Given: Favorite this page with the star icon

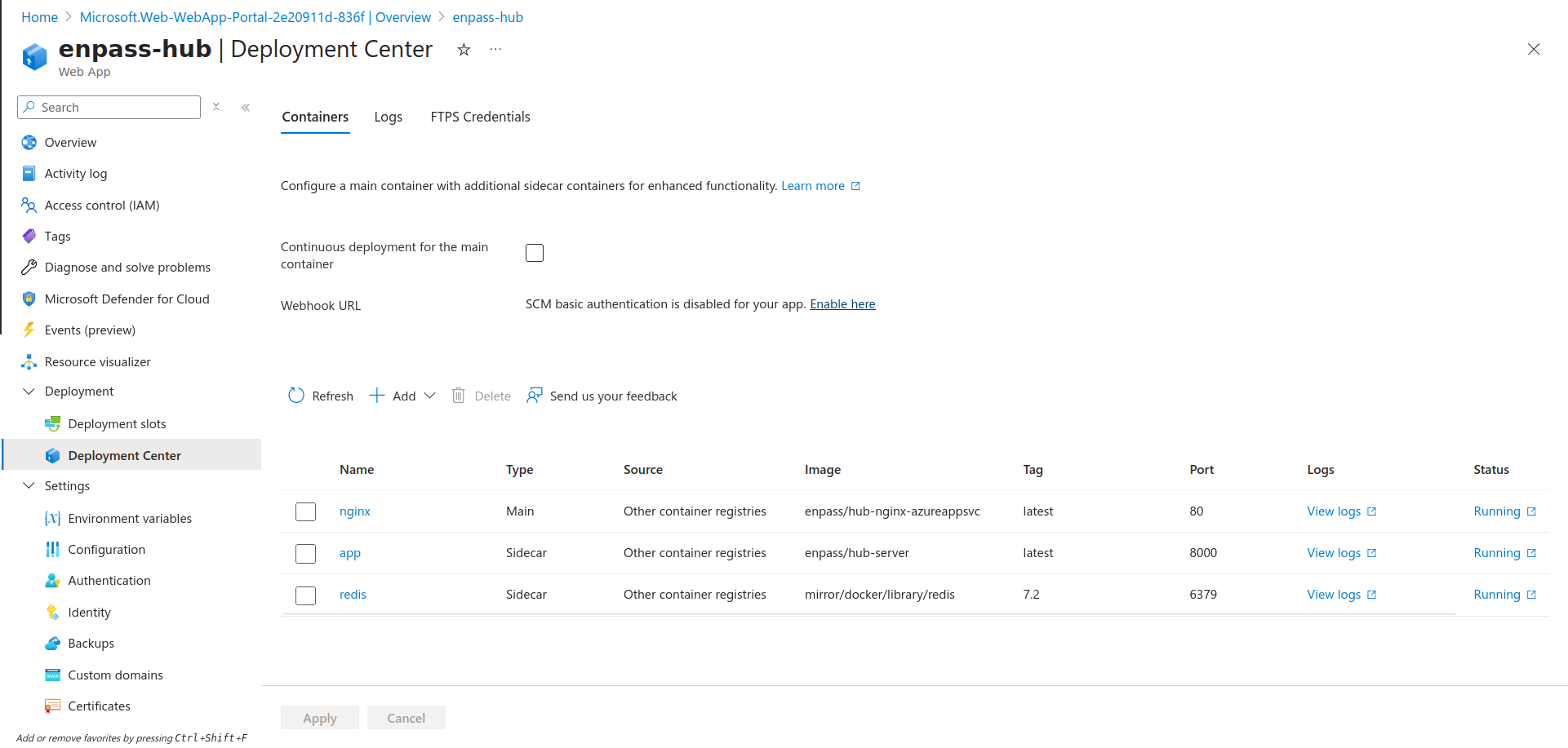Looking at the screenshot, I should 464,50.
